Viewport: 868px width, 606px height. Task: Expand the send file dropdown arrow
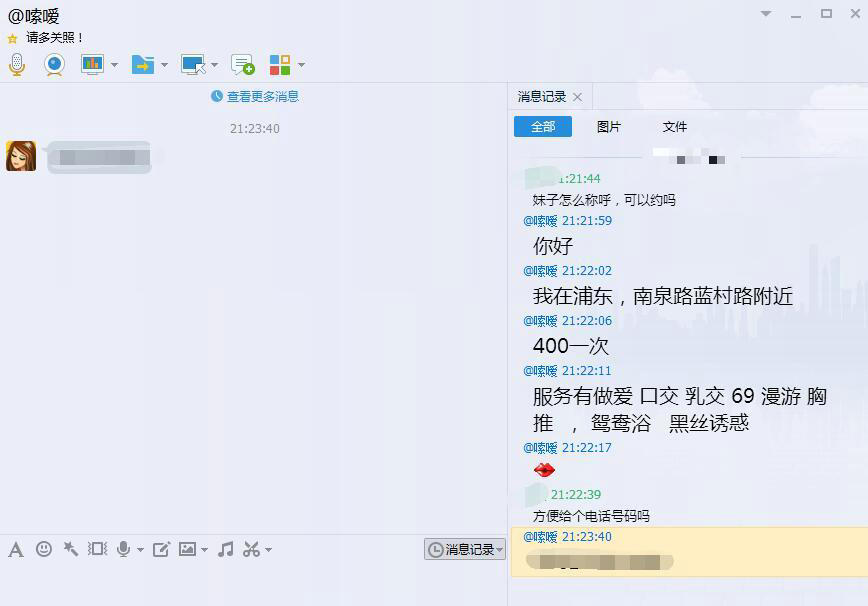coord(162,64)
